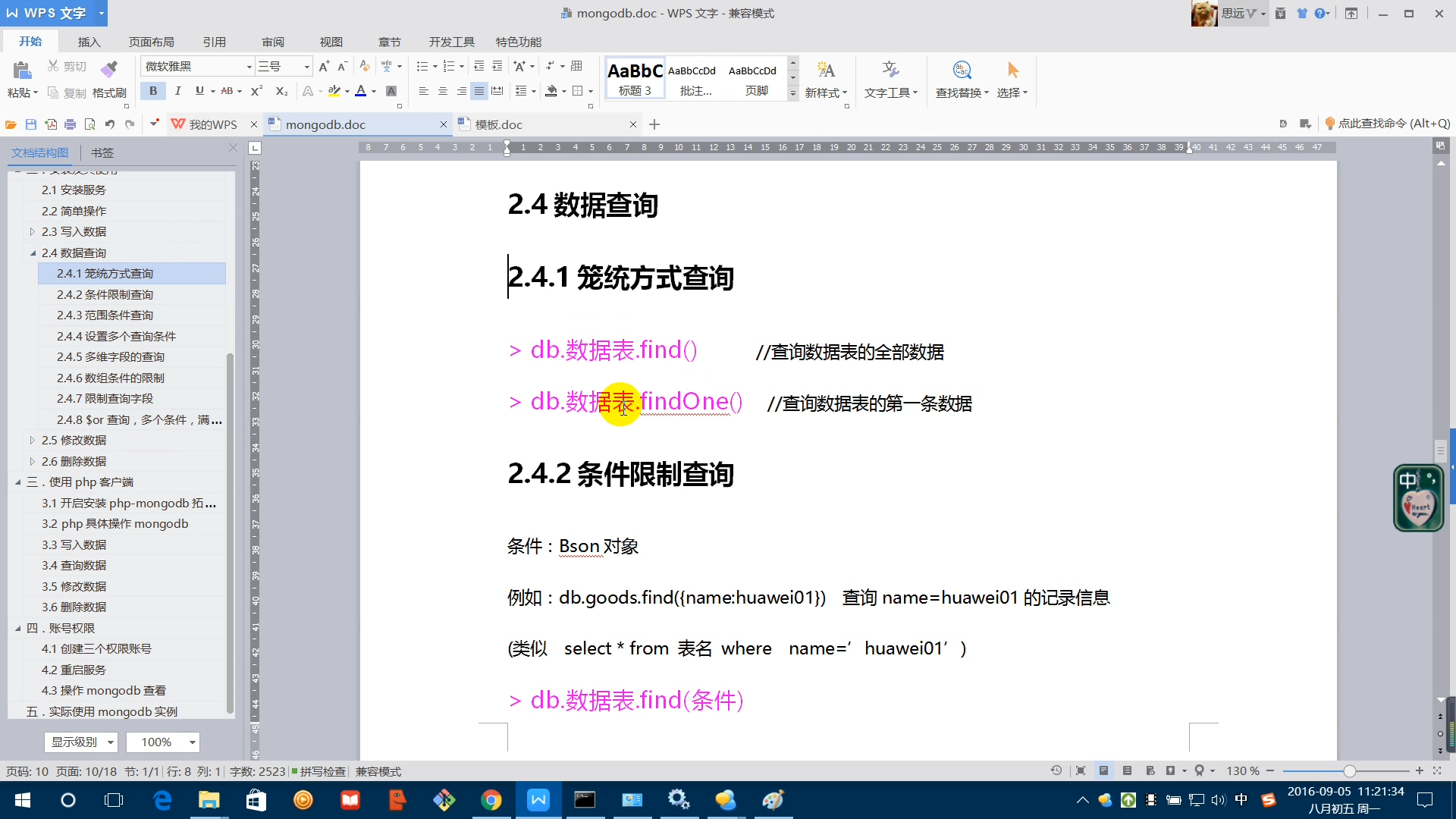Toggle page layout view in status bar
Image resolution: width=1456 pixels, height=819 pixels.
coord(1104,771)
